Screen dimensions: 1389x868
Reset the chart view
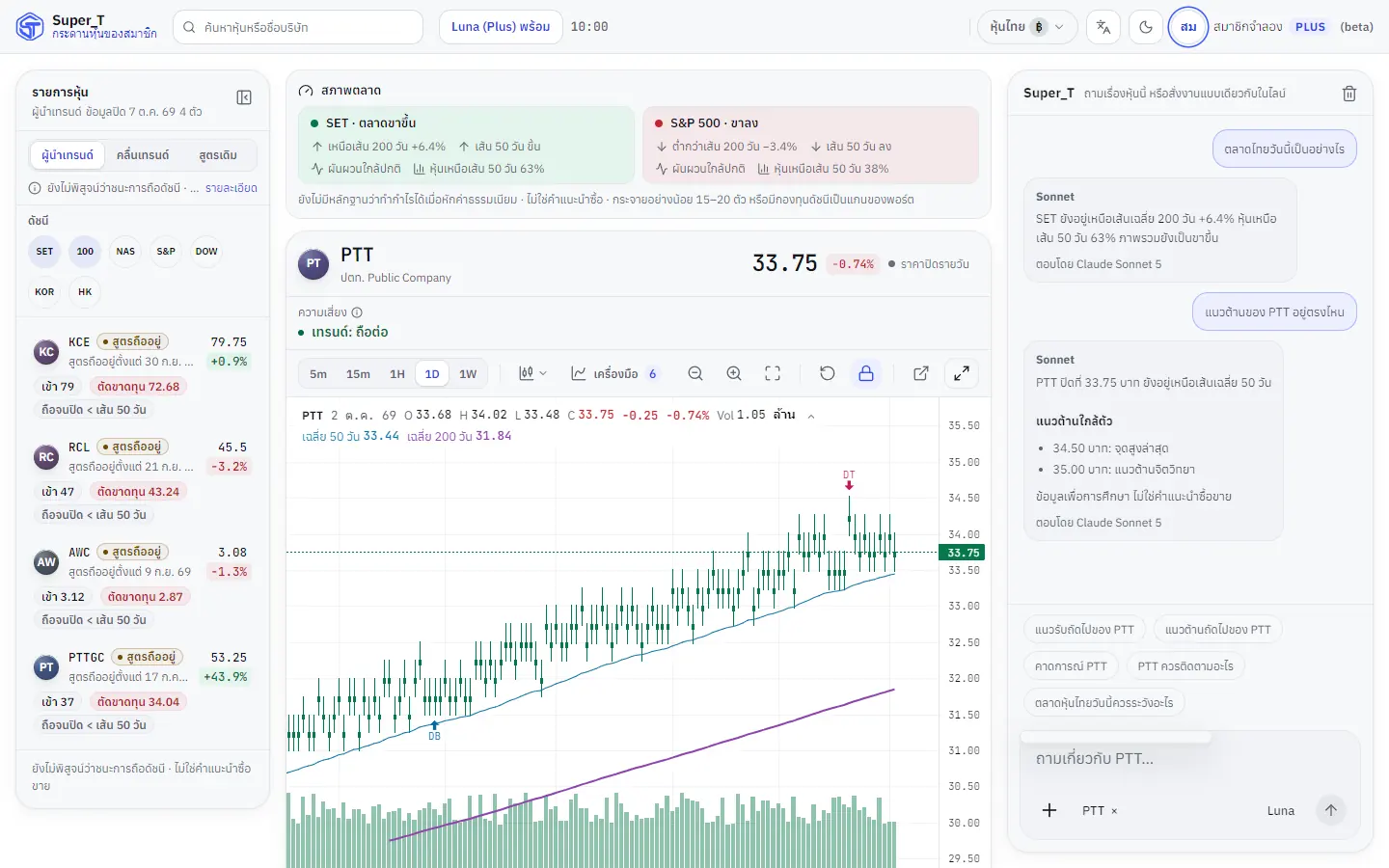click(828, 373)
